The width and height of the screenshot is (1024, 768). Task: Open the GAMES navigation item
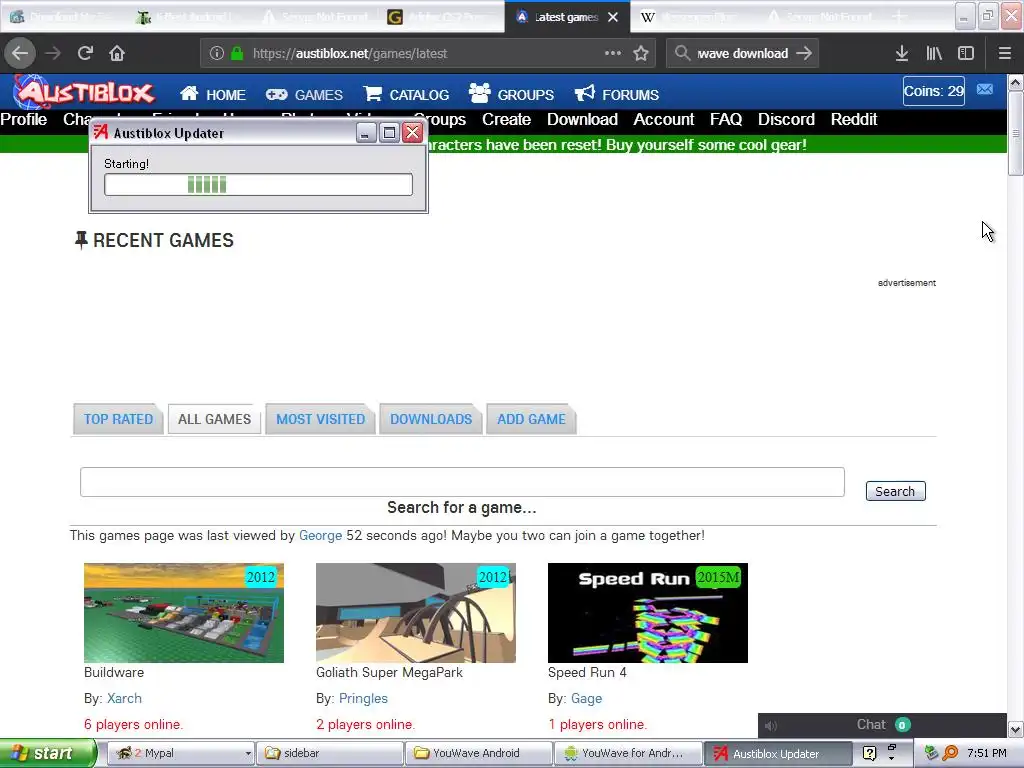304,95
